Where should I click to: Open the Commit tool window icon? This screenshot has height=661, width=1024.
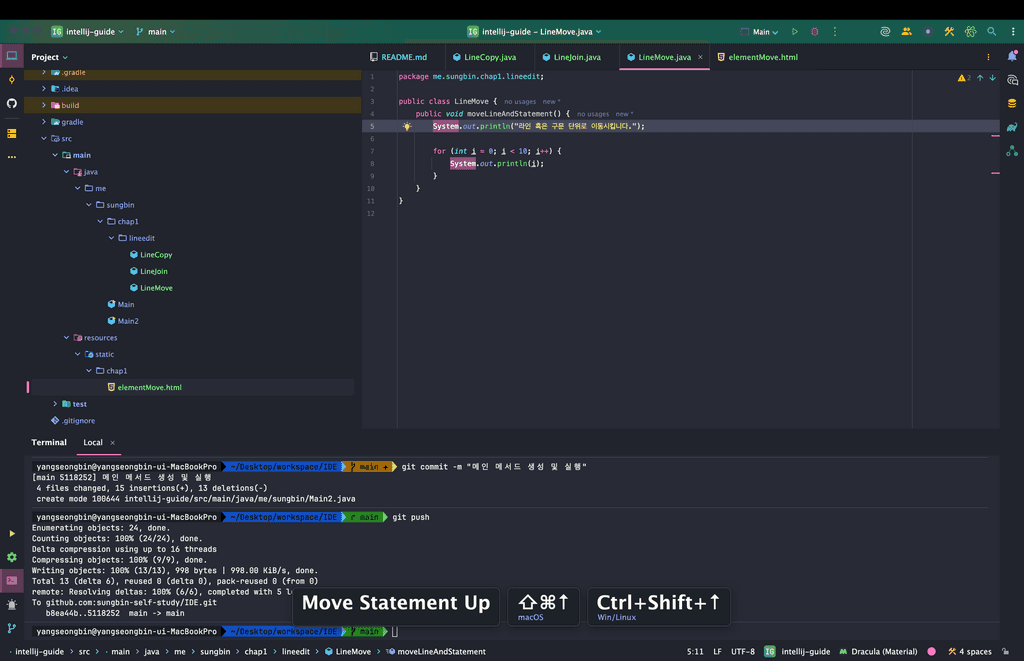click(x=12, y=80)
